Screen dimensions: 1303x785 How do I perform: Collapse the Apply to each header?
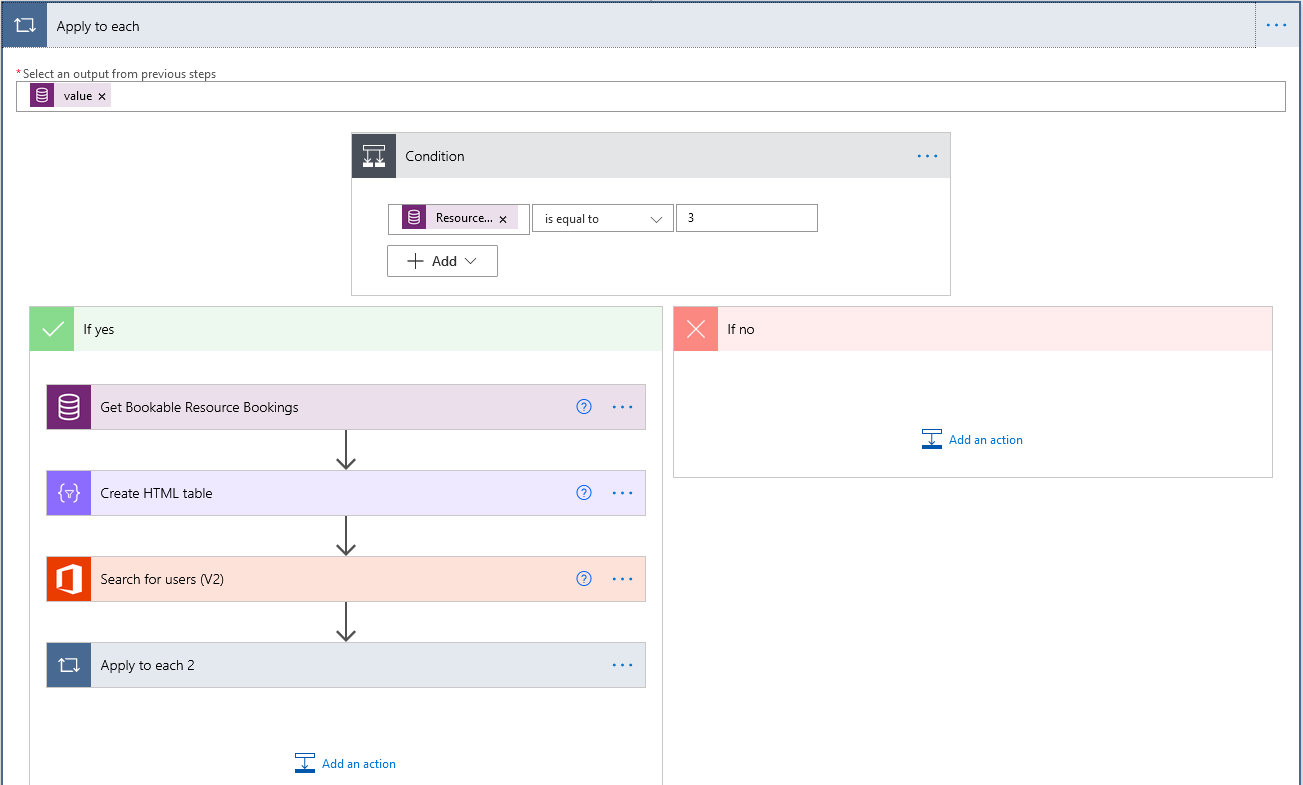651,26
